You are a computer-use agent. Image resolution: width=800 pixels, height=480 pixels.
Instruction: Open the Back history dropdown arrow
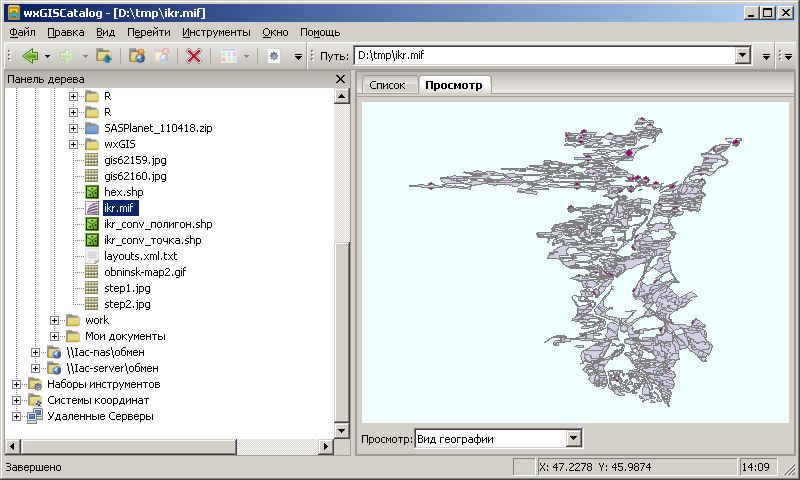tap(47, 56)
